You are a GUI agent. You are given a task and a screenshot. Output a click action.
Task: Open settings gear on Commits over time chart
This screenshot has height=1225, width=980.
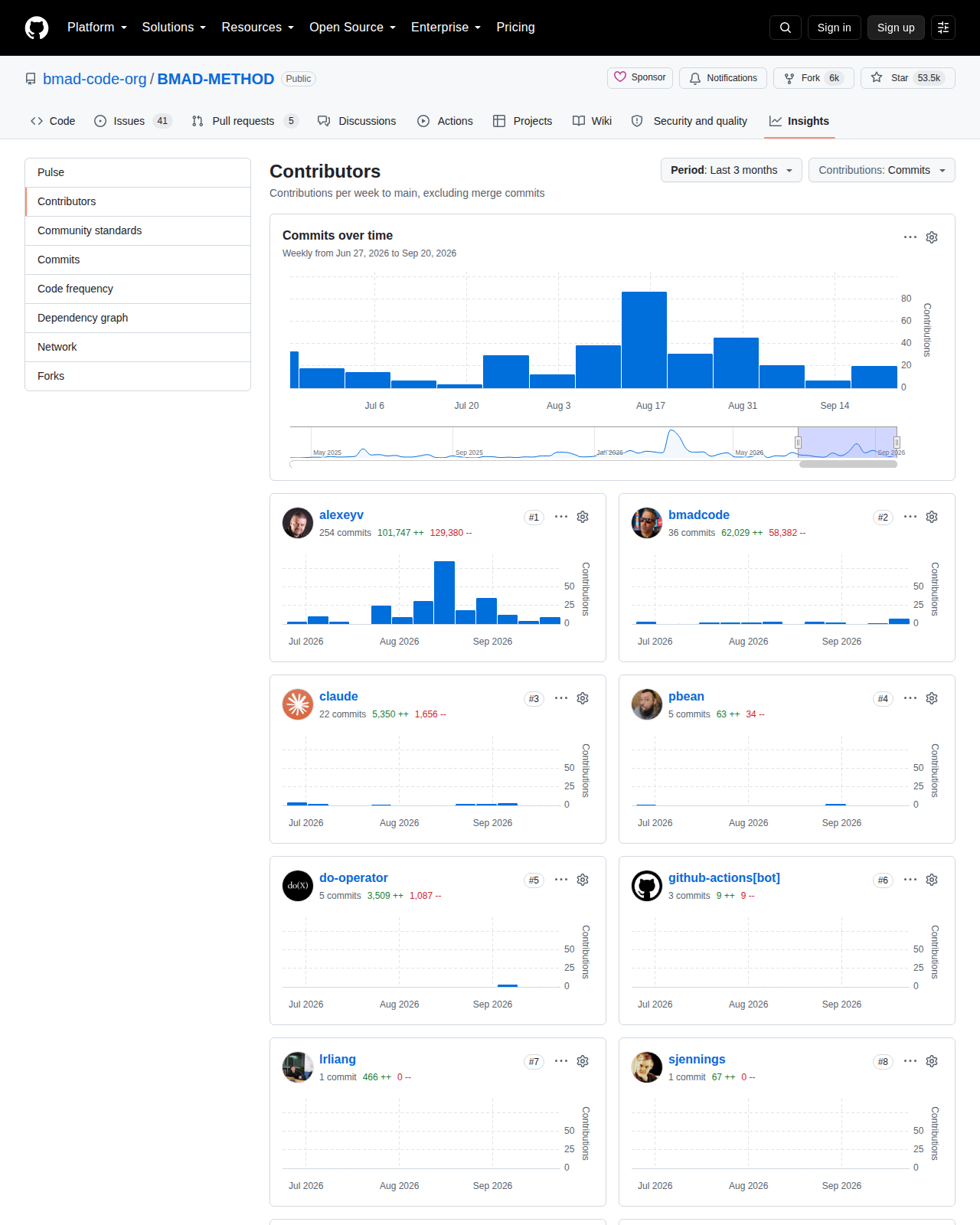932,237
